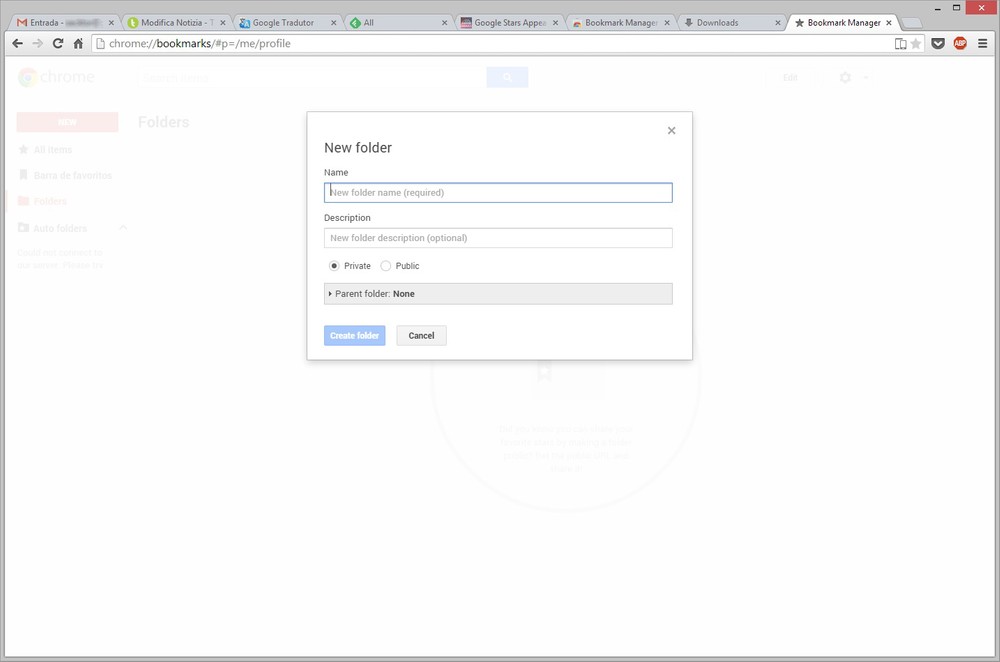The image size is (1000, 662).
Task: Switch to the Google Tradutor tab
Action: point(285,22)
